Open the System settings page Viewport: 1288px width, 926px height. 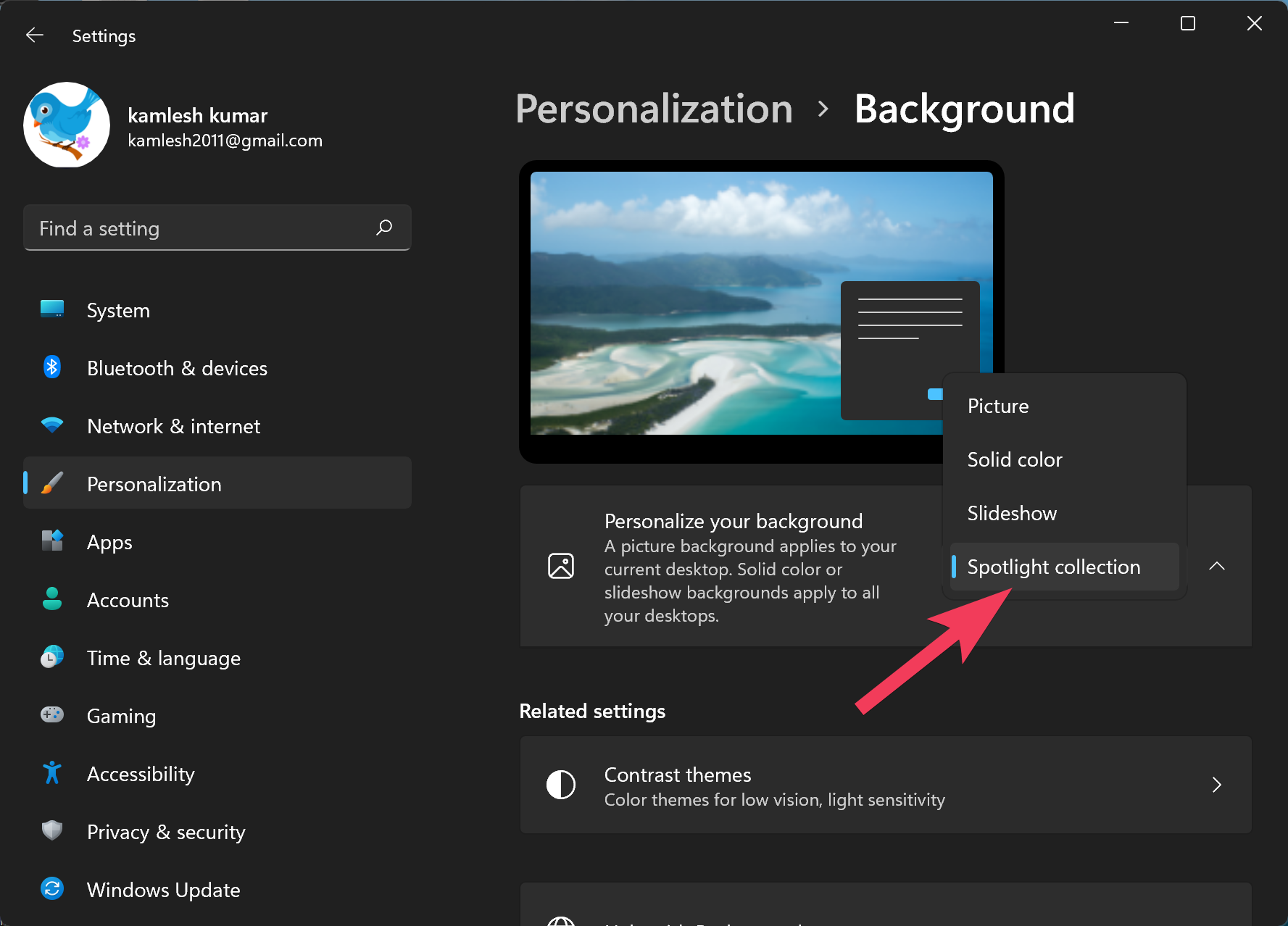(217, 310)
